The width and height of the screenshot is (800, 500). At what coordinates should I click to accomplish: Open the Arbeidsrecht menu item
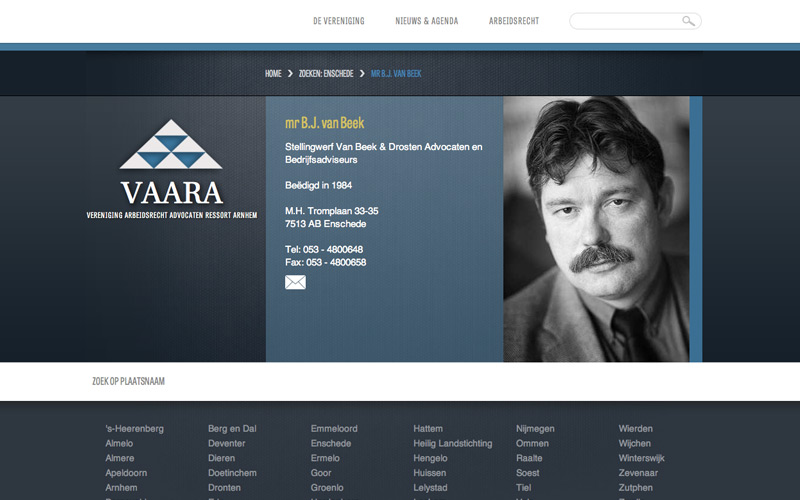[x=515, y=21]
